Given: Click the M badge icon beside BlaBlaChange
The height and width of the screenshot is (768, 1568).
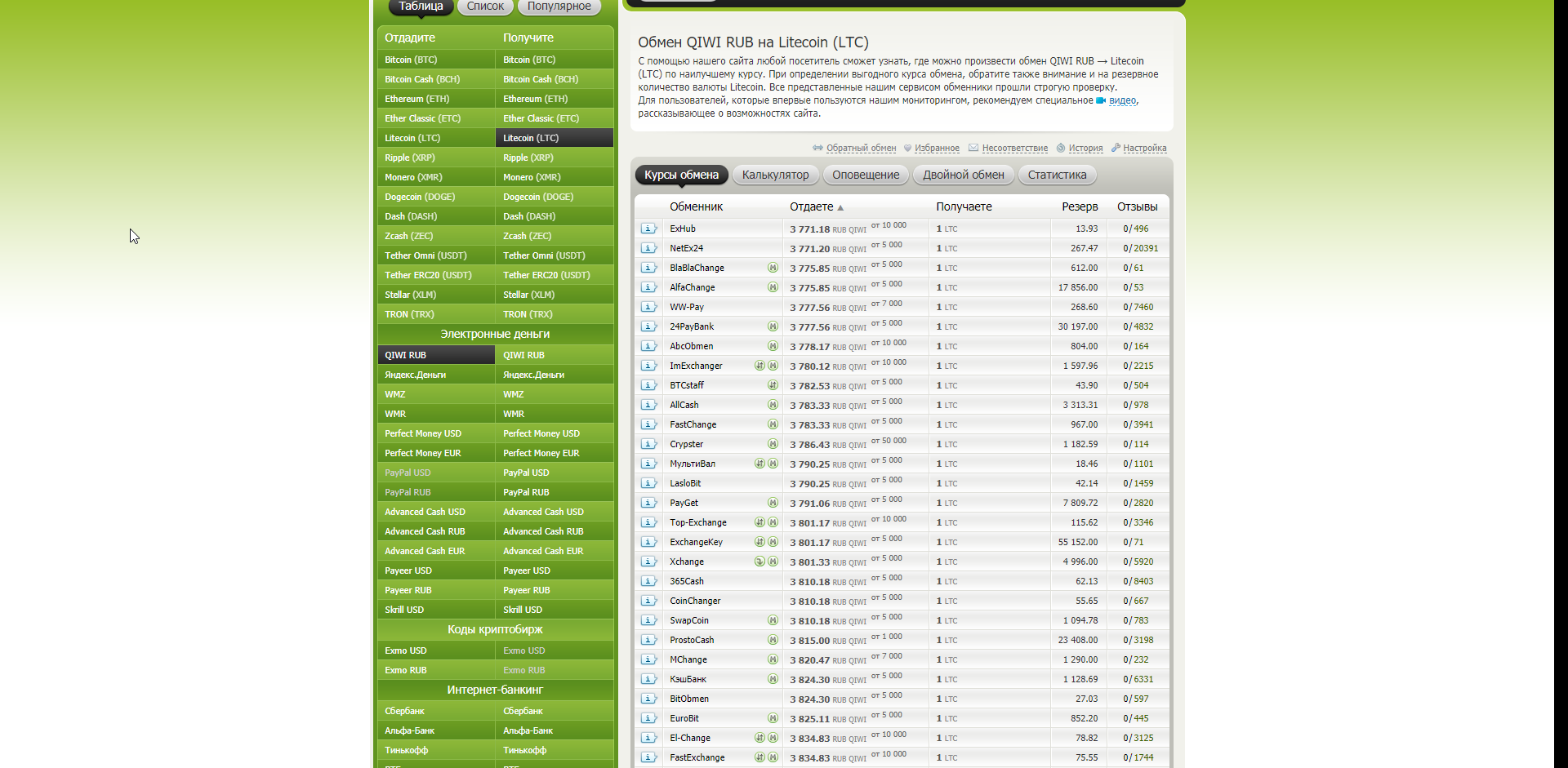Looking at the screenshot, I should click(x=773, y=268).
